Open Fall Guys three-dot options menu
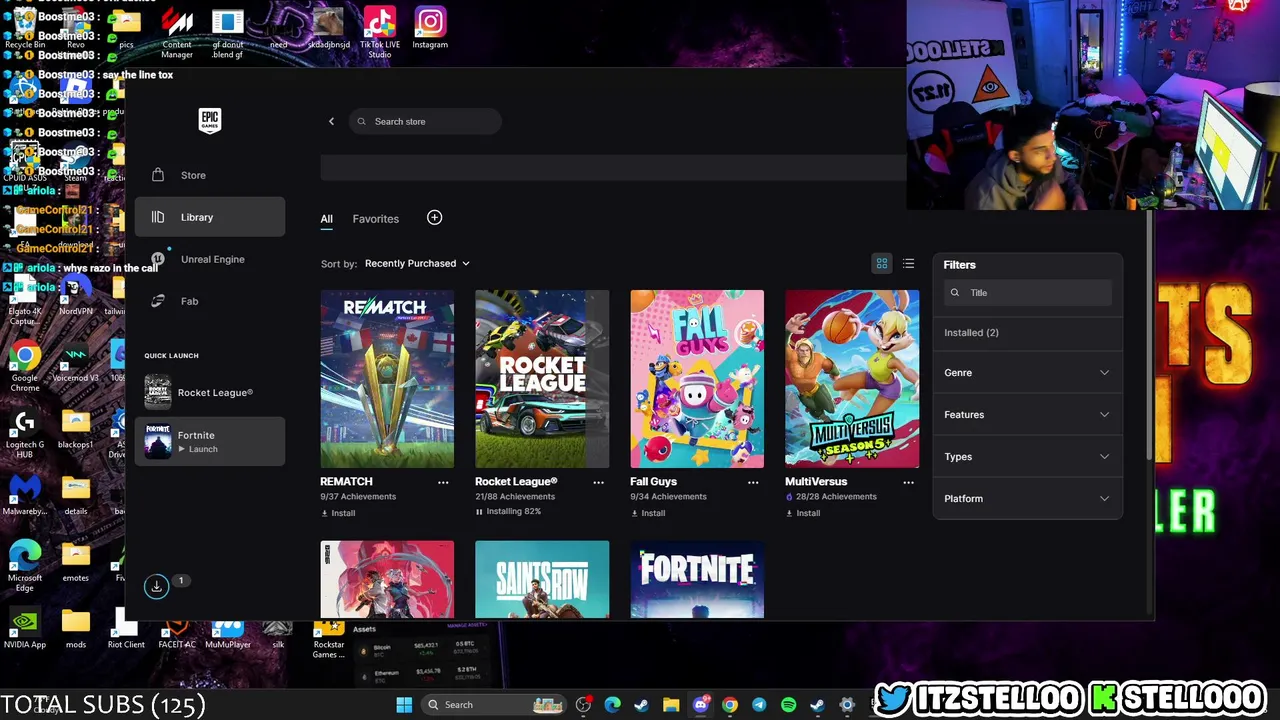Viewport: 1280px width, 720px height. coord(753,482)
